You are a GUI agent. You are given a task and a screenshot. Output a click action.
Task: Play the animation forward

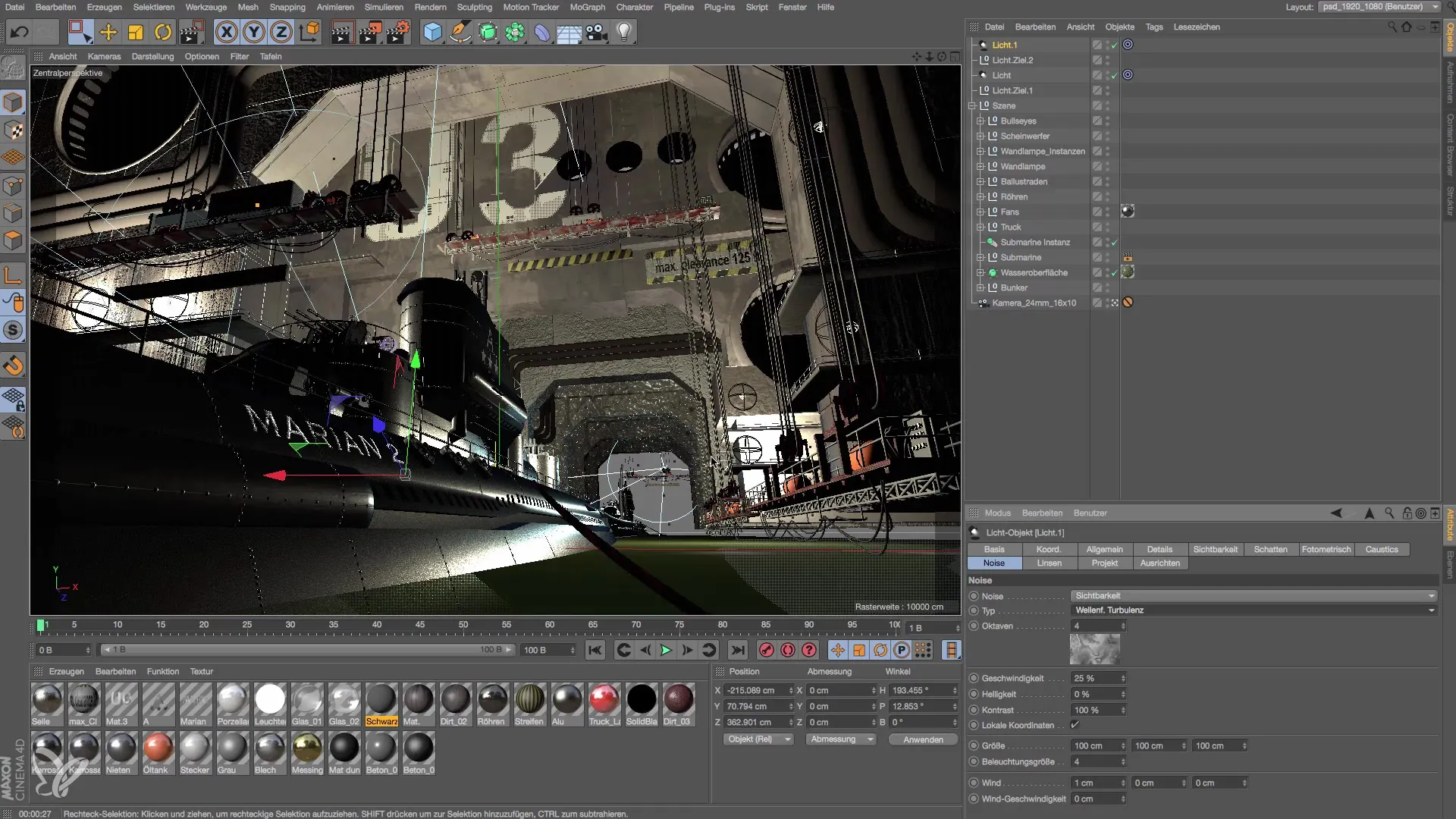tap(666, 650)
